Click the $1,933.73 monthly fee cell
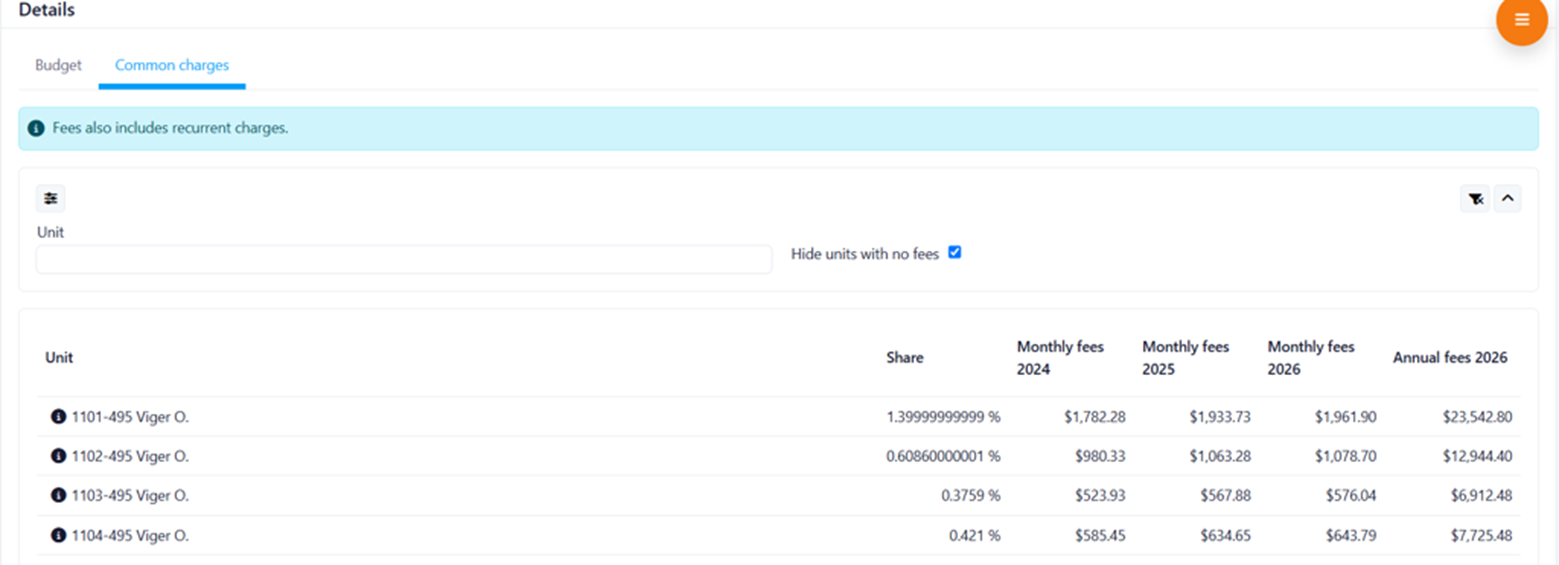The height and width of the screenshot is (565, 1559). [x=1220, y=417]
